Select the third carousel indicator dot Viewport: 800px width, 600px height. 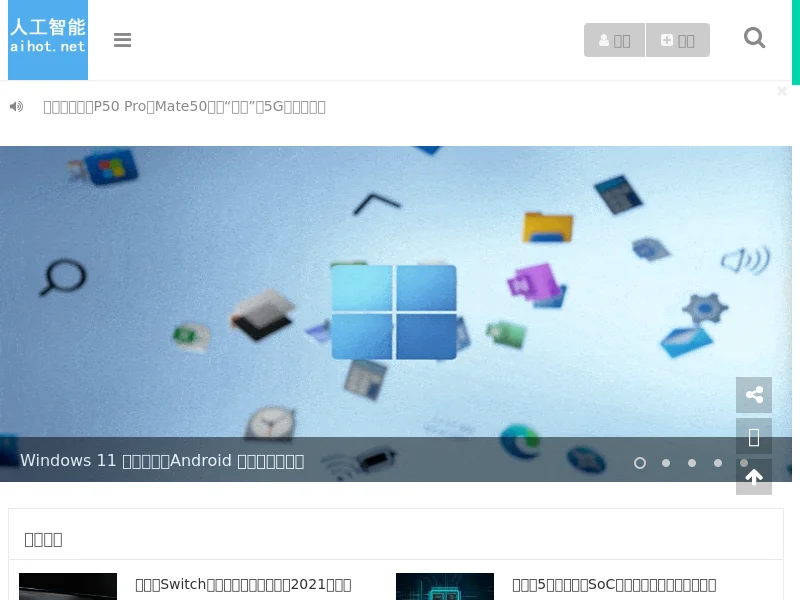pyautogui.click(x=692, y=463)
